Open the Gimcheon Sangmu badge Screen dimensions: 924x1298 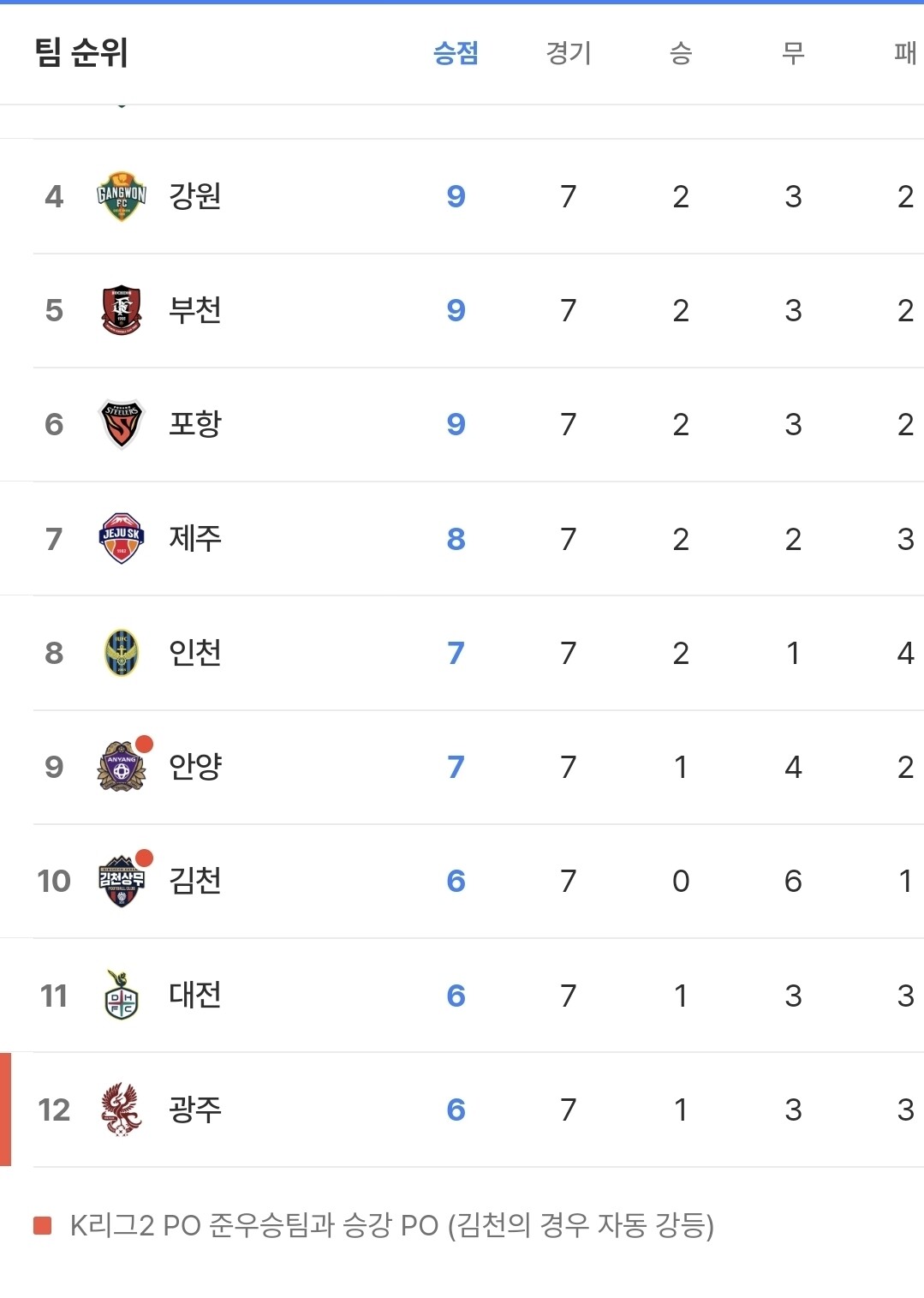pyautogui.click(x=122, y=881)
